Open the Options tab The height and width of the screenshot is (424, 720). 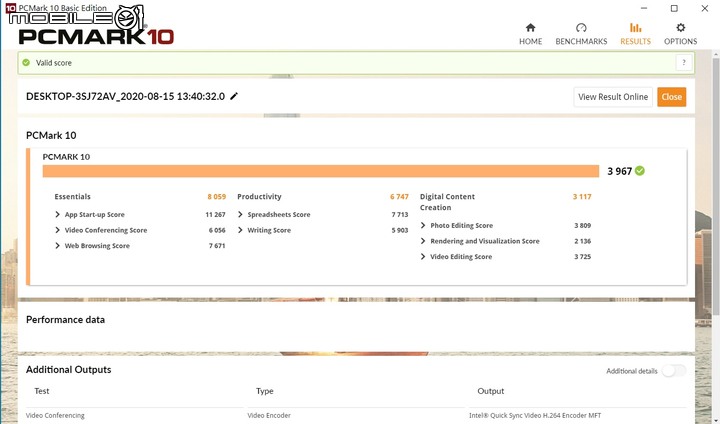coord(680,34)
